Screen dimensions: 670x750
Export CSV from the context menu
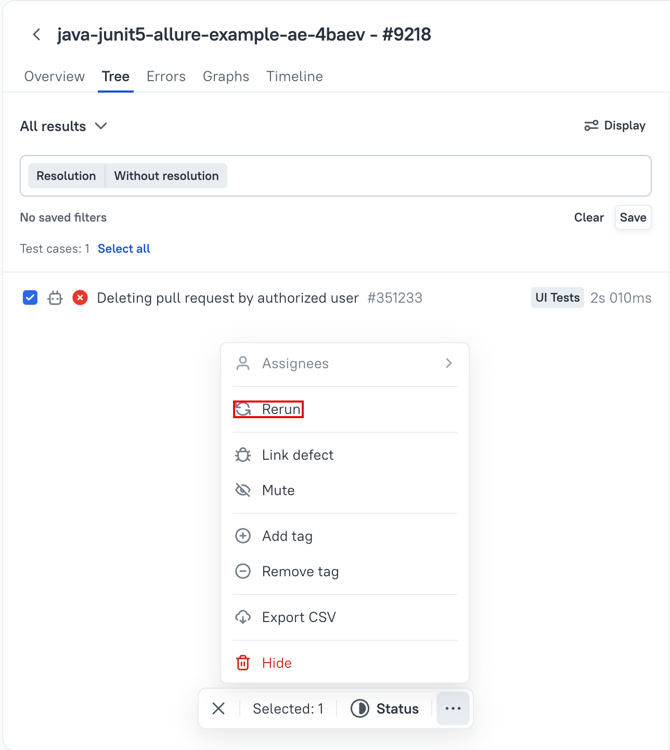click(298, 617)
